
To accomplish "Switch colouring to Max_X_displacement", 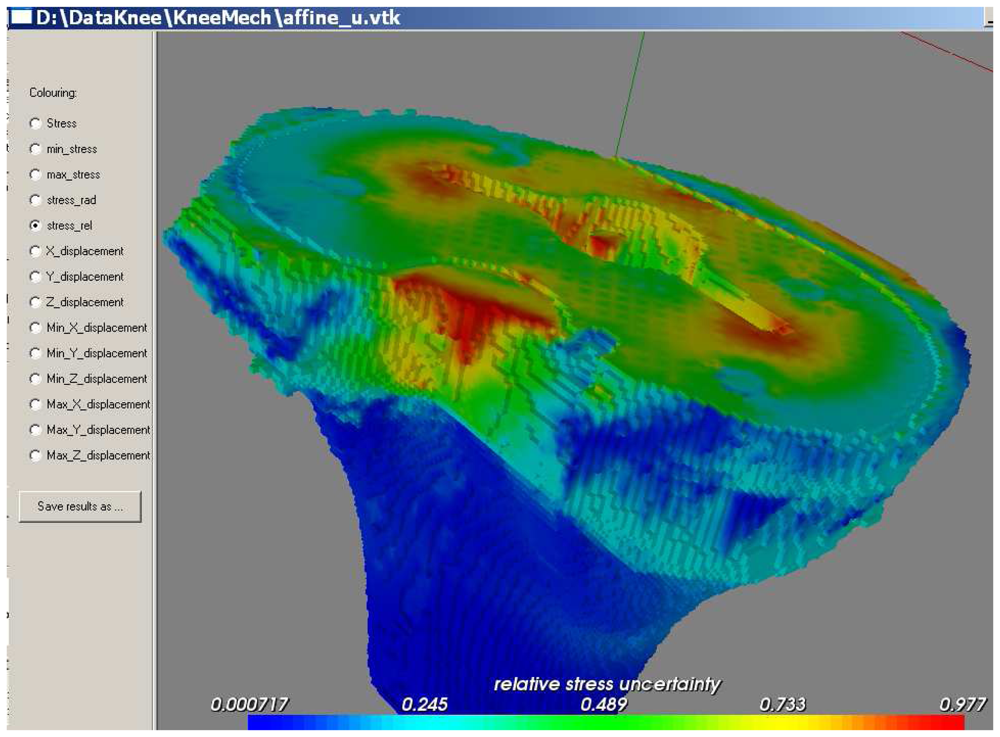I will tap(37, 404).
